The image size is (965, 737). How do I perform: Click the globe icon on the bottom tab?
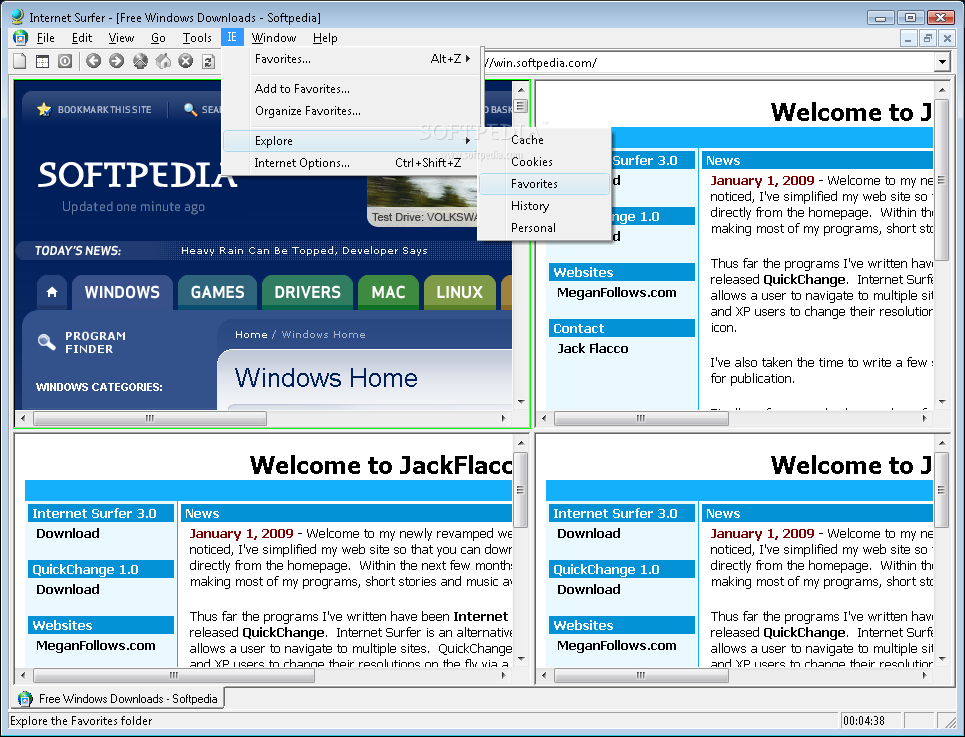(25, 698)
